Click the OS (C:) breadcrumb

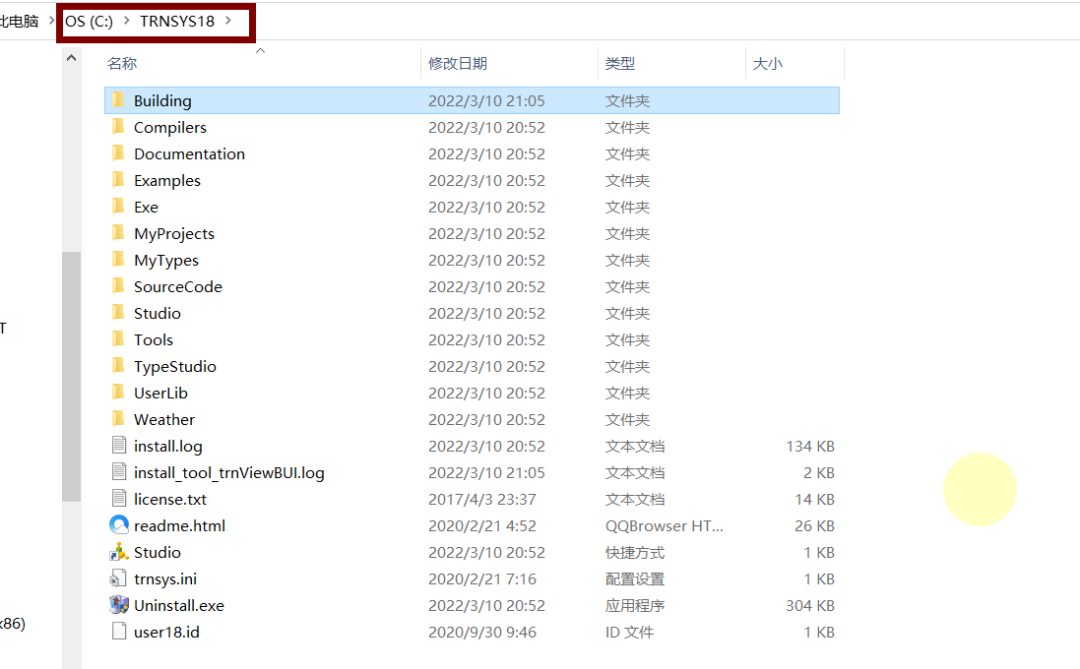(89, 21)
